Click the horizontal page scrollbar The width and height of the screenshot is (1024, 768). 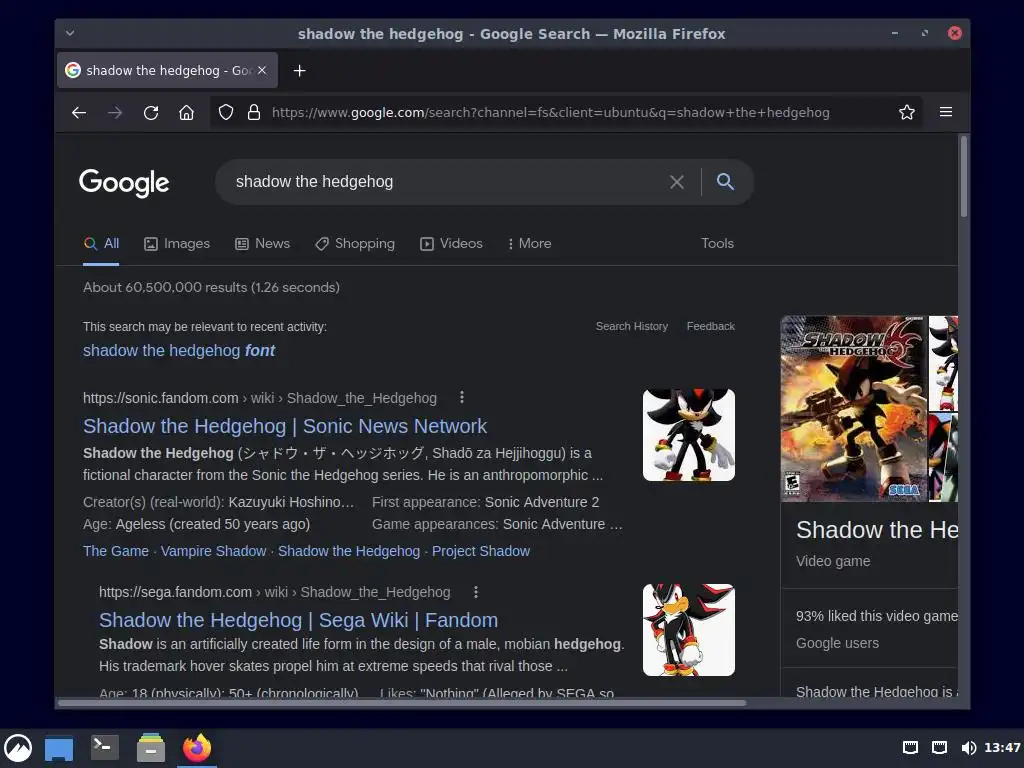pyautogui.click(x=402, y=703)
